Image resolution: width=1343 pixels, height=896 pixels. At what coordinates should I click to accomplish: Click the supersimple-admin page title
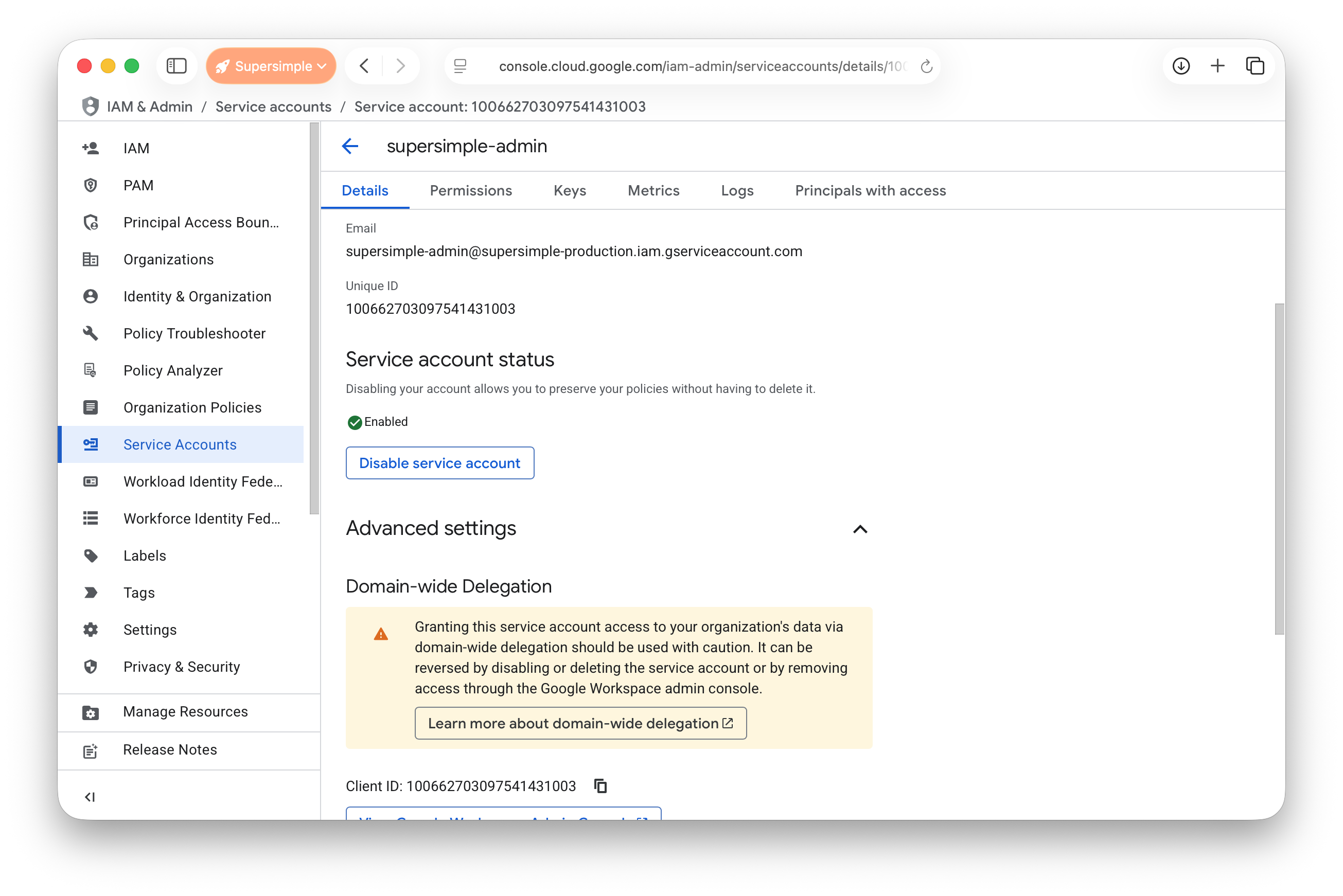click(x=467, y=146)
